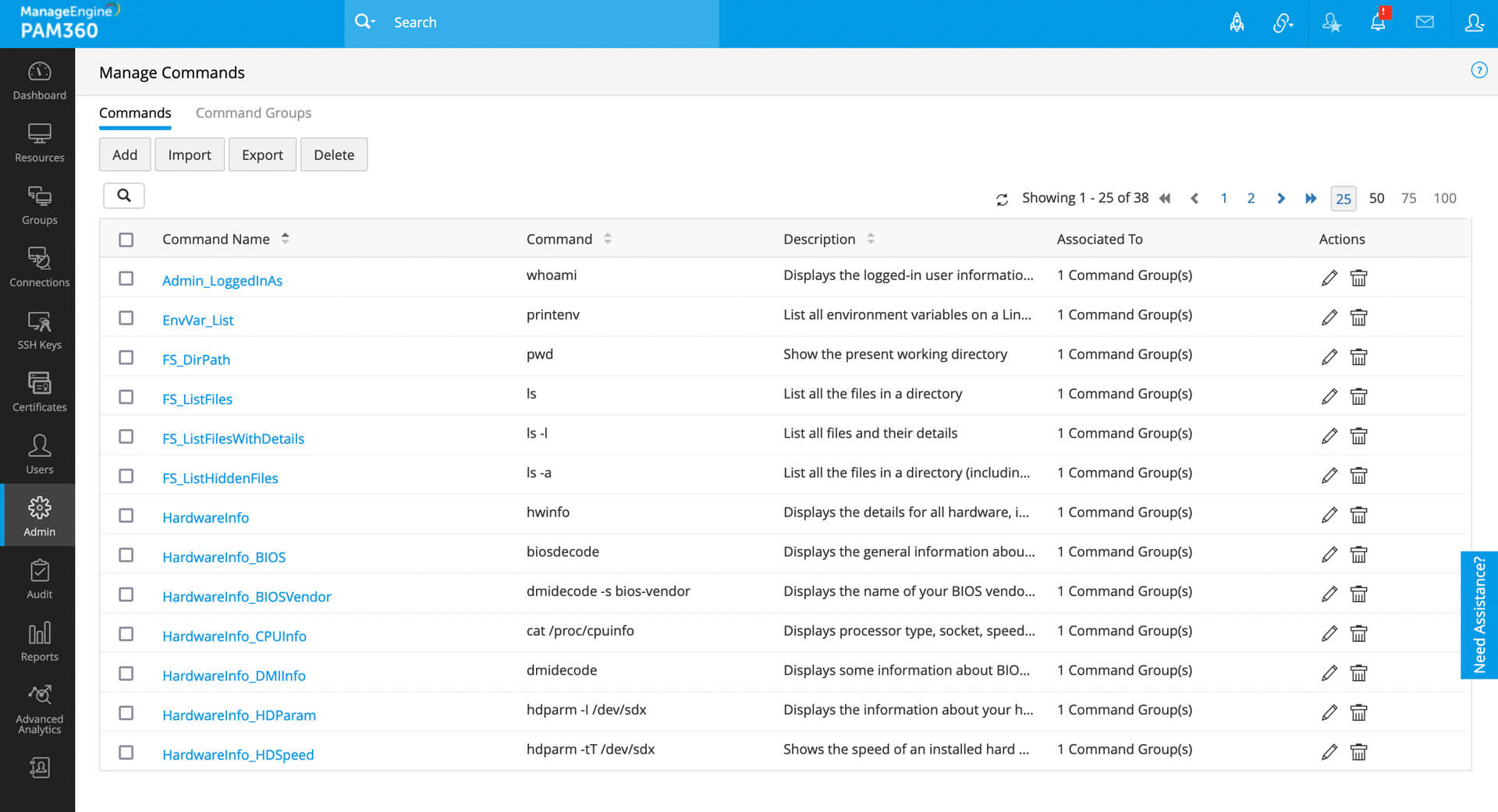Edit the HardwareInfo command with the pencil icon
Viewport: 1498px width, 812px height.
click(1329, 515)
